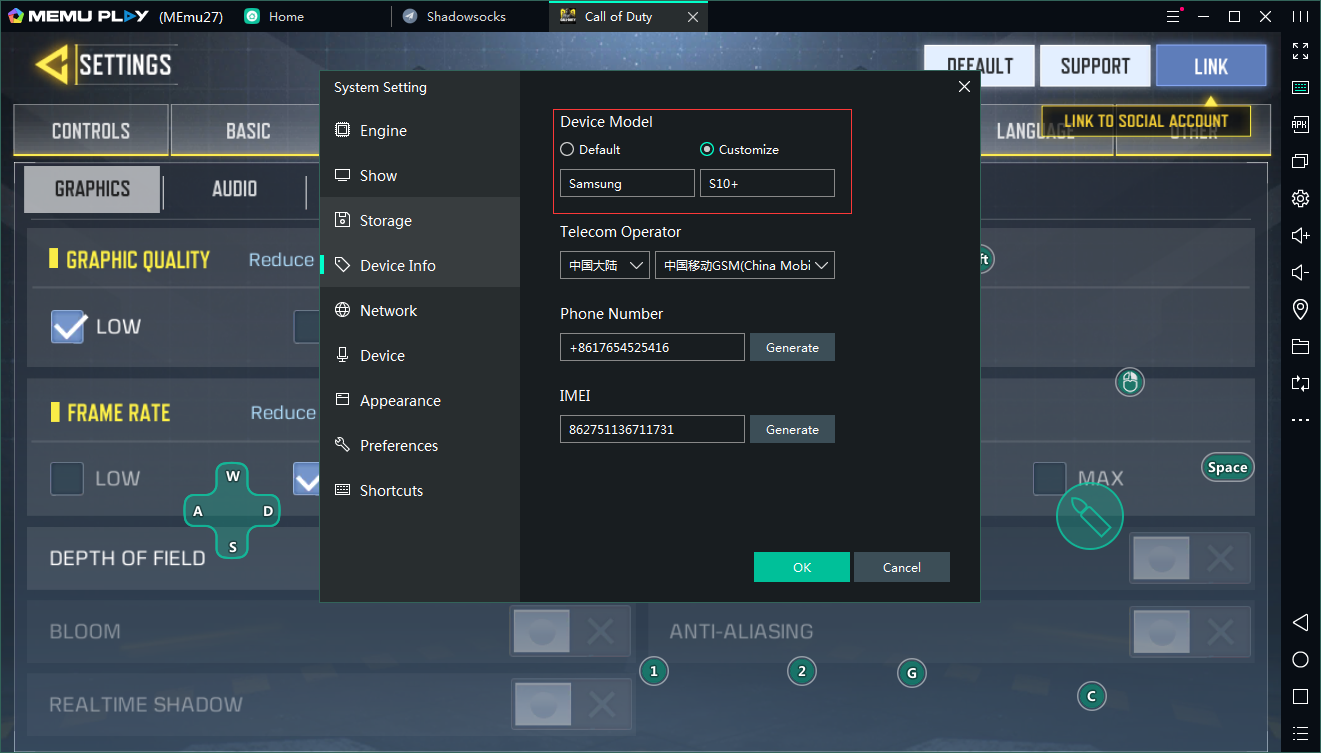This screenshot has width=1321, height=753.
Task: Open the Network settings section
Action: (x=388, y=310)
